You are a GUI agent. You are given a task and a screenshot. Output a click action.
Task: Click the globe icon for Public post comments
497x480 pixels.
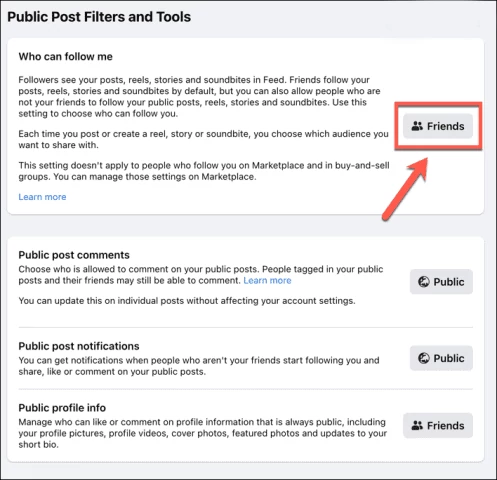tap(424, 282)
